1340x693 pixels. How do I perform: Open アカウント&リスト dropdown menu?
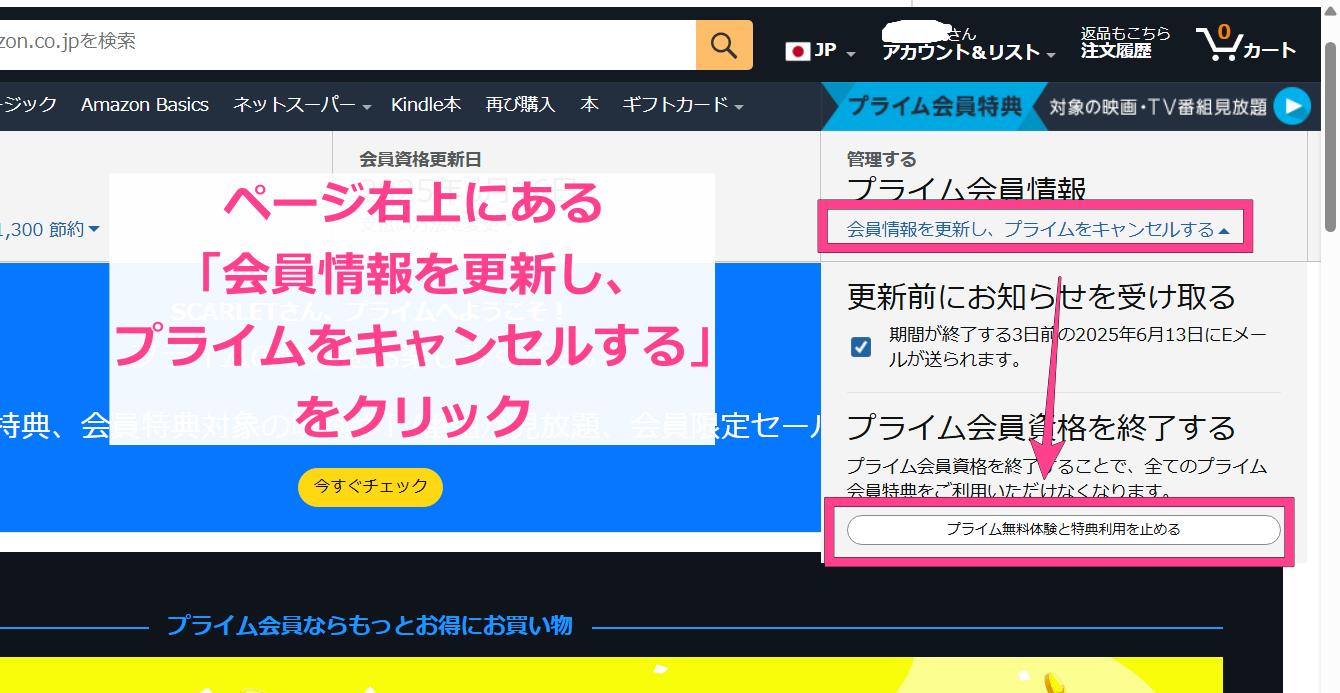point(968,44)
